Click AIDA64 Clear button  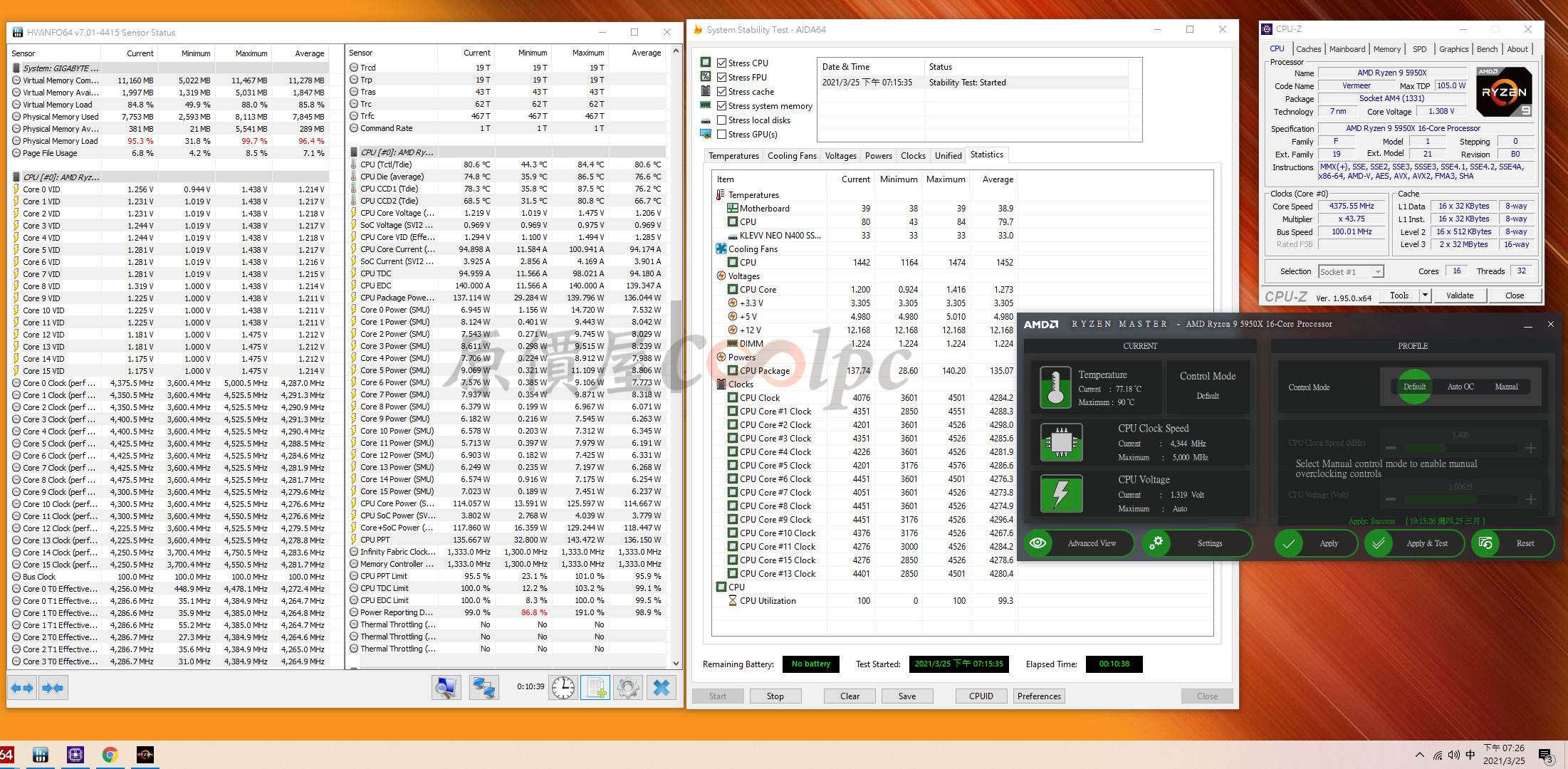[x=850, y=696]
